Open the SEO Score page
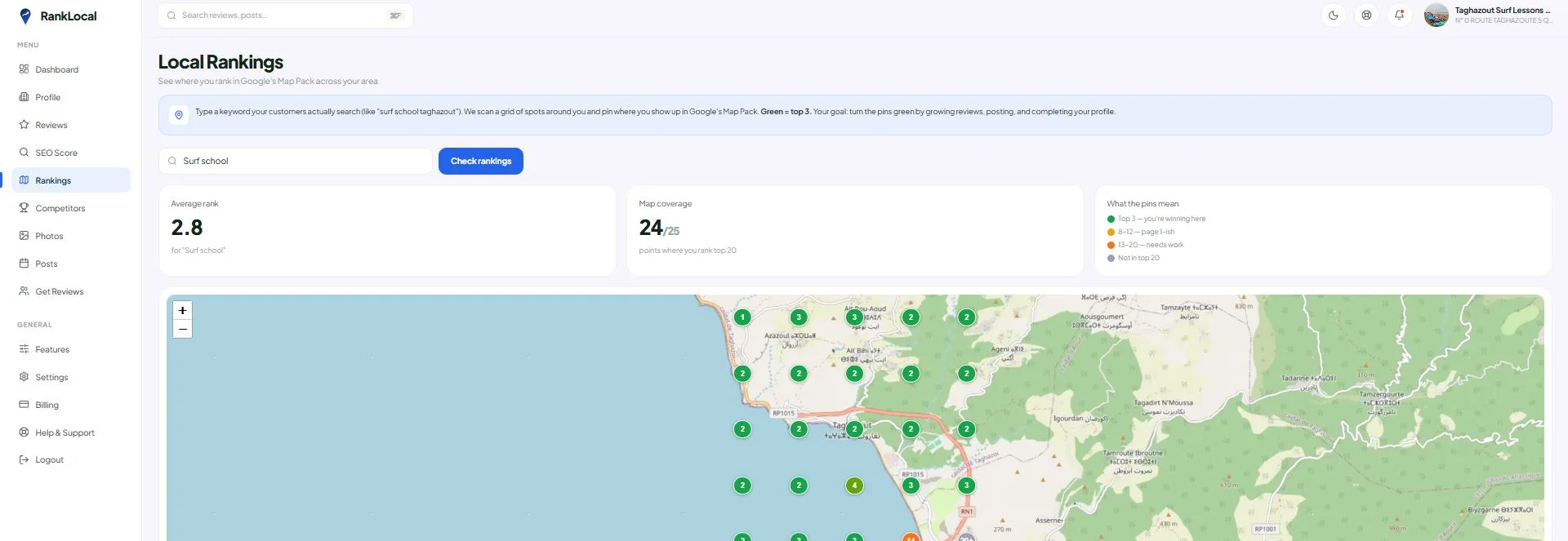Image resolution: width=1568 pixels, height=541 pixels. [71, 153]
